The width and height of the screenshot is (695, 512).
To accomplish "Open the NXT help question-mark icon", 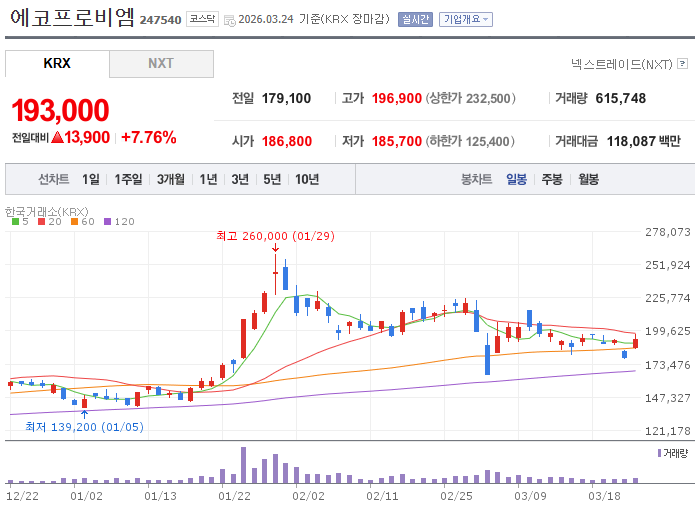I will coord(683,64).
